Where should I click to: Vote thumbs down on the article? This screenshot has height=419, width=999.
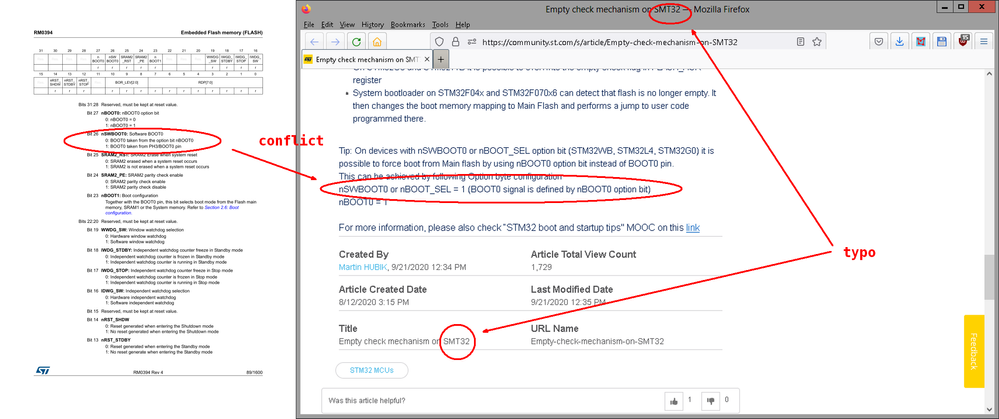click(711, 401)
